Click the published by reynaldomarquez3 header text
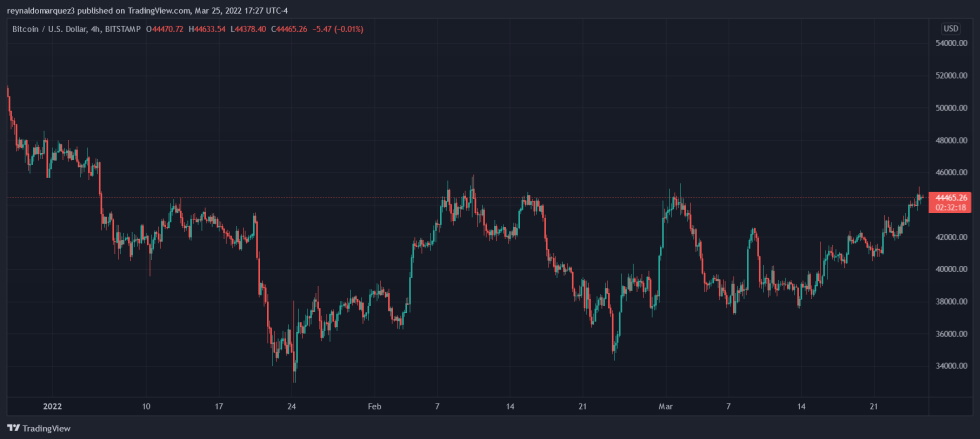The height and width of the screenshot is (439, 980). (148, 10)
